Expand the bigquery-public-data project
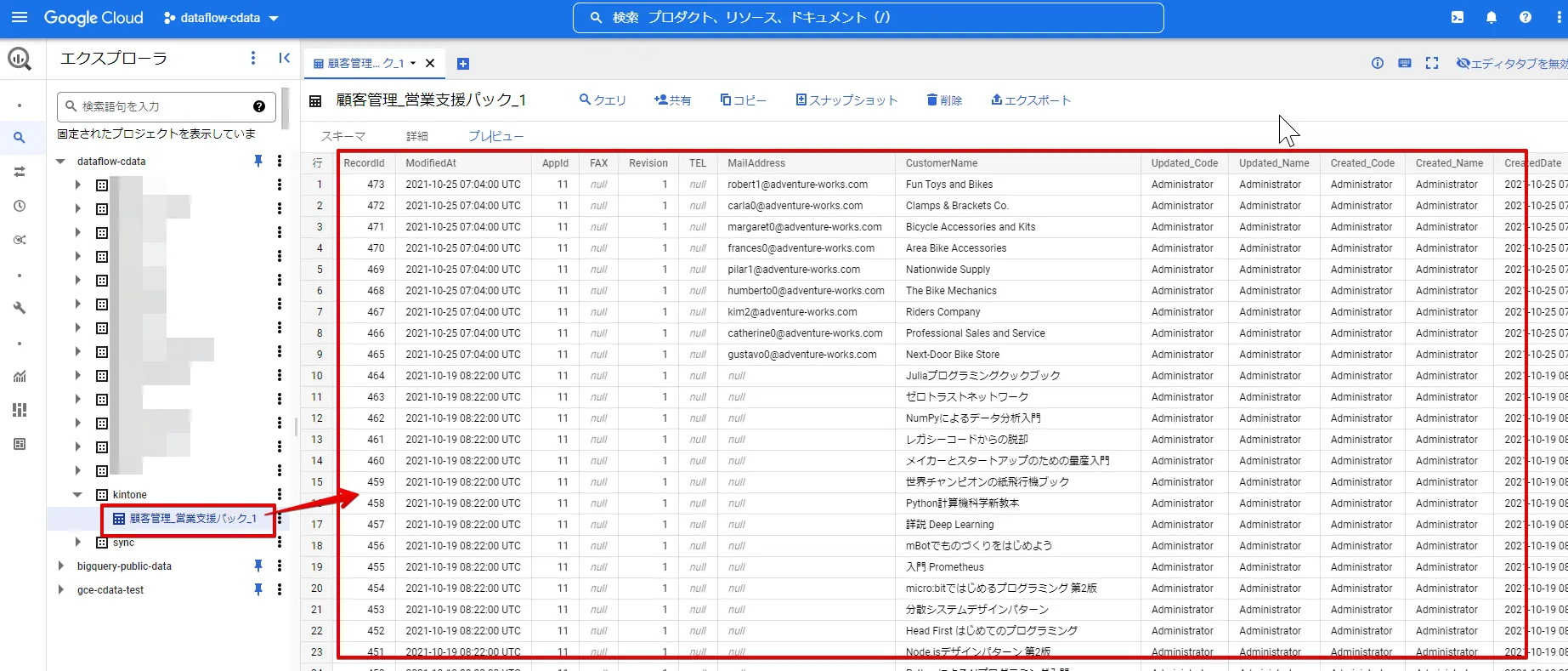This screenshot has height=671, width=1568. point(60,566)
